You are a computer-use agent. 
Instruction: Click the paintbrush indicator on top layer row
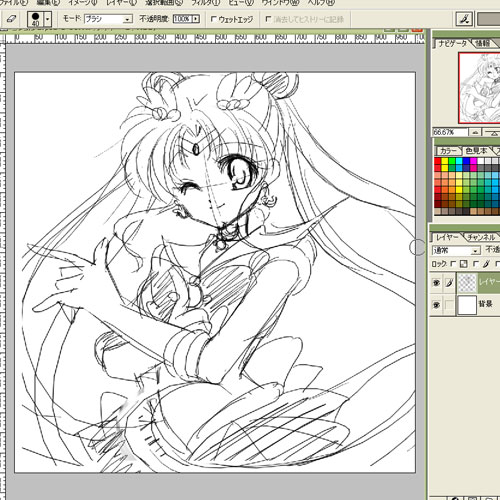(449, 283)
